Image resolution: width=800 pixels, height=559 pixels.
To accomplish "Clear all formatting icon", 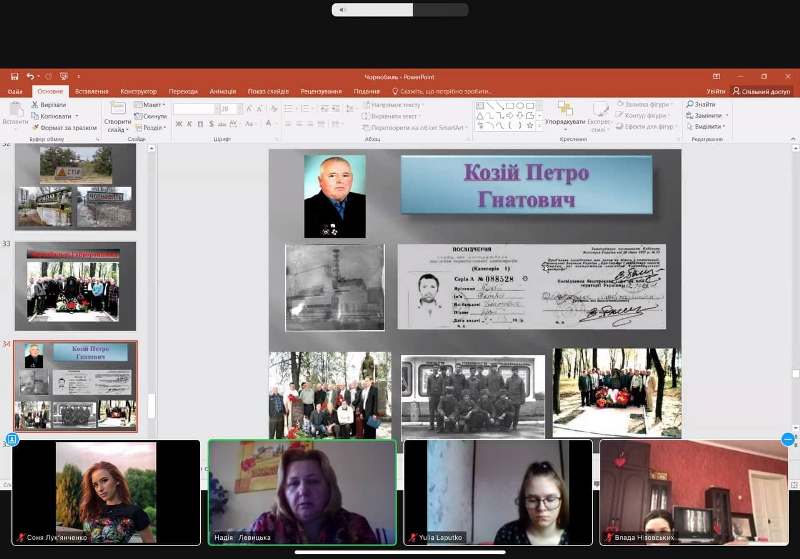I will click(x=274, y=109).
